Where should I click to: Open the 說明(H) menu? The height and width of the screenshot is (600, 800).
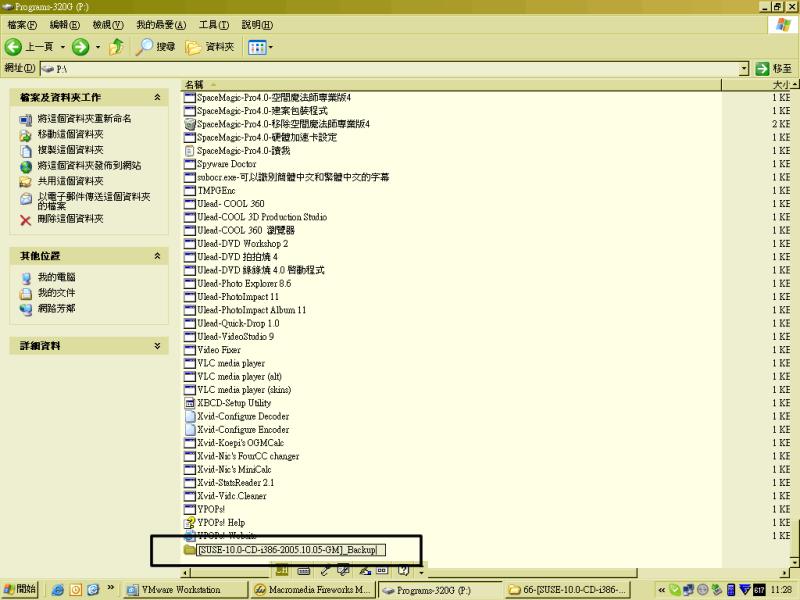point(257,24)
